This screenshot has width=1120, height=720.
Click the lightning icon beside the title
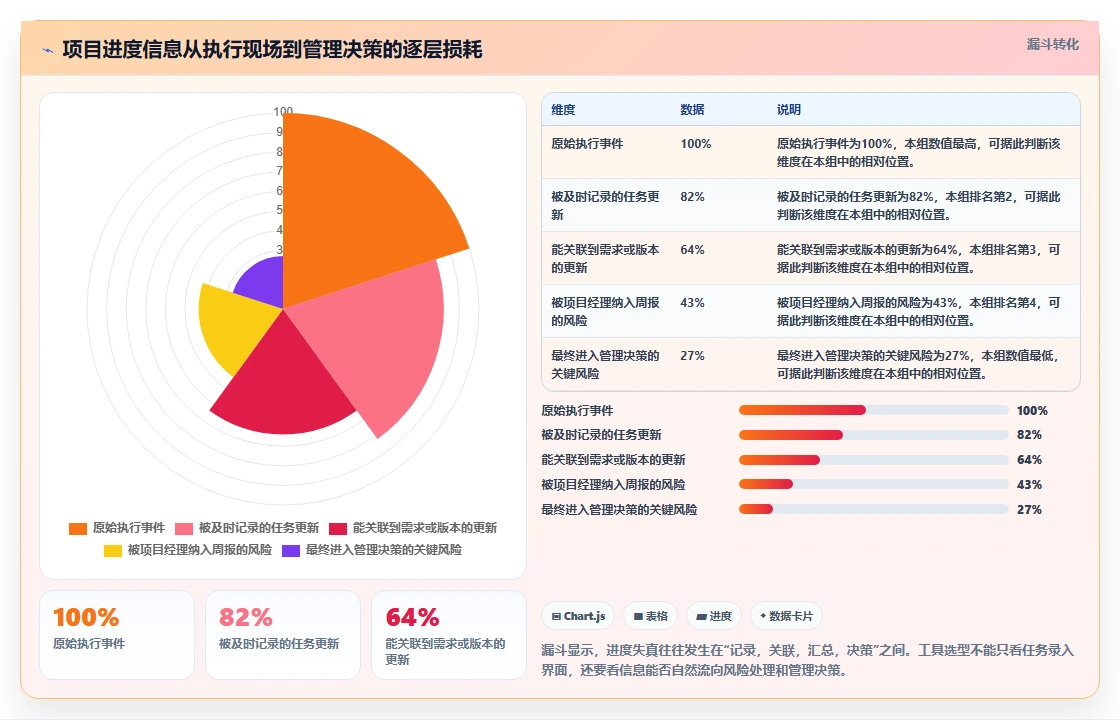[48, 50]
